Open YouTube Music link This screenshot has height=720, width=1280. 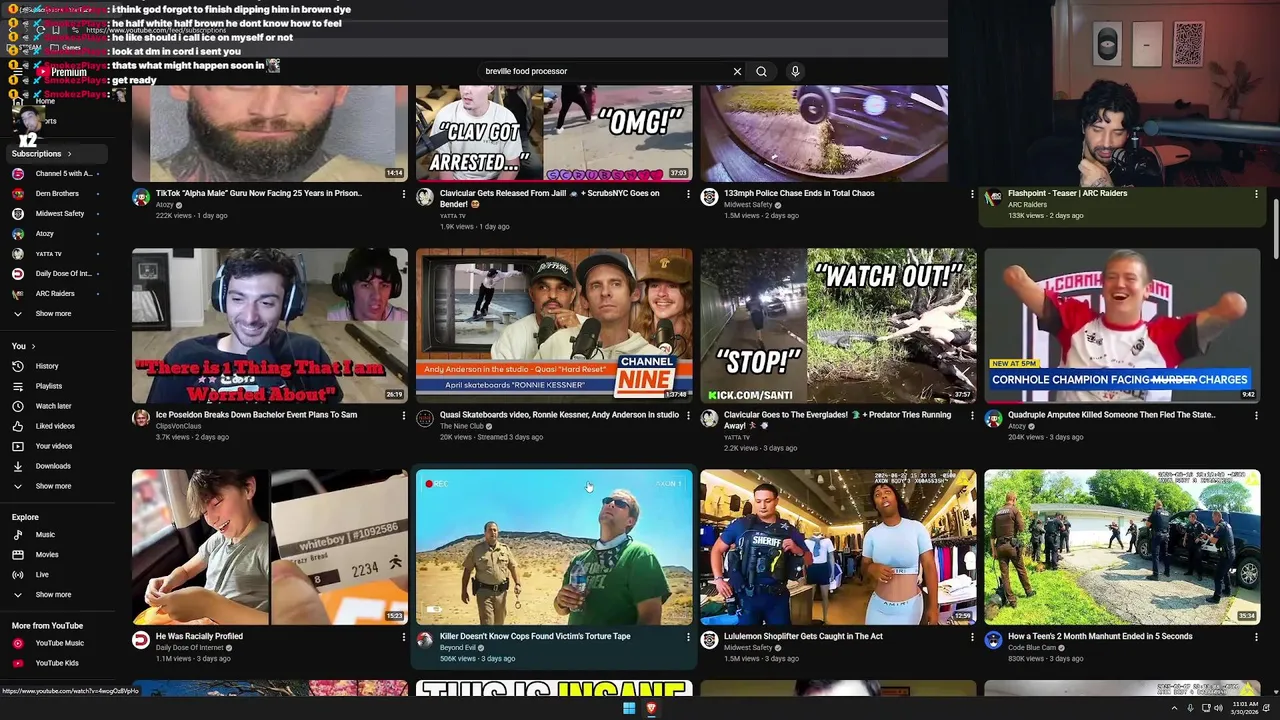[58, 643]
